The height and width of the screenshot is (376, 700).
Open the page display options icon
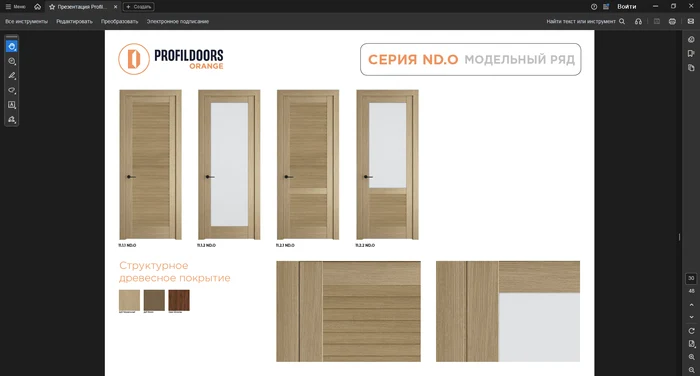692,344
